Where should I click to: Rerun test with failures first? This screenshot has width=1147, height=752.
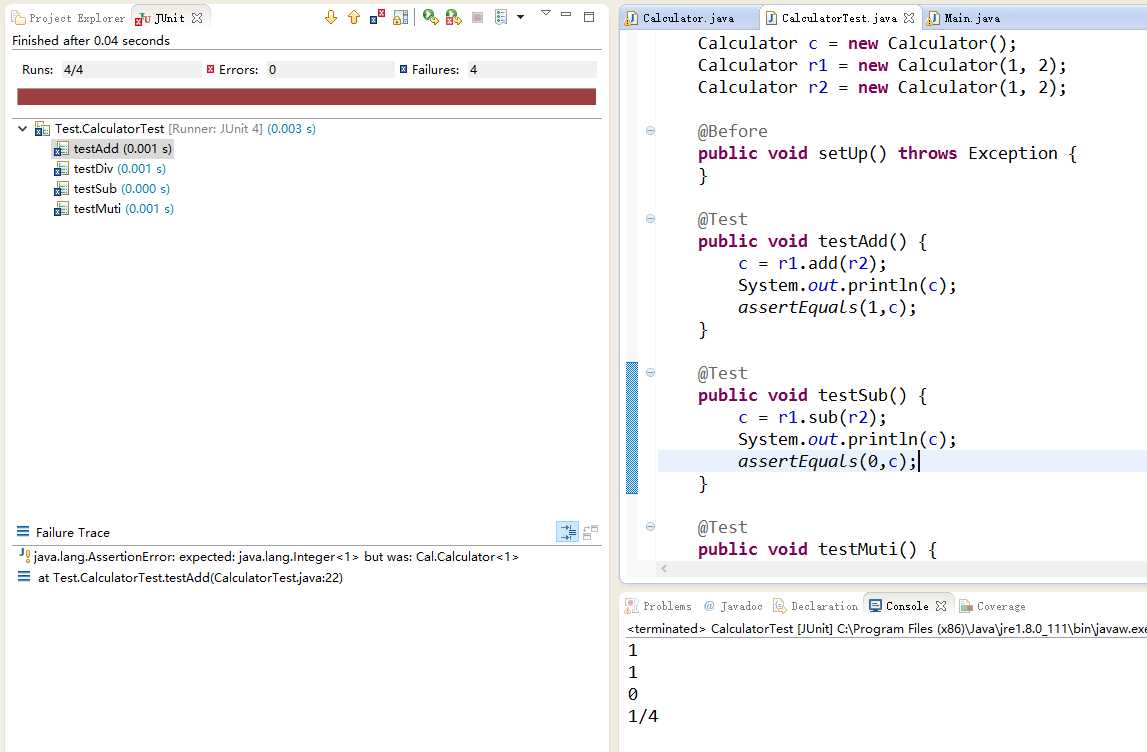(454, 18)
